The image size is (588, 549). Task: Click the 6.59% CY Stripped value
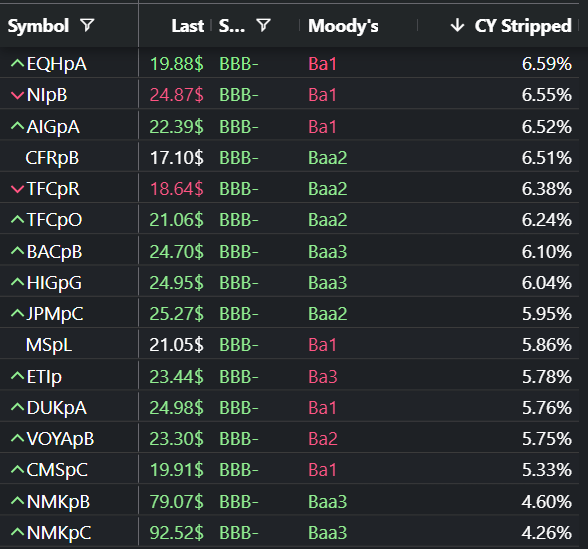click(547, 64)
